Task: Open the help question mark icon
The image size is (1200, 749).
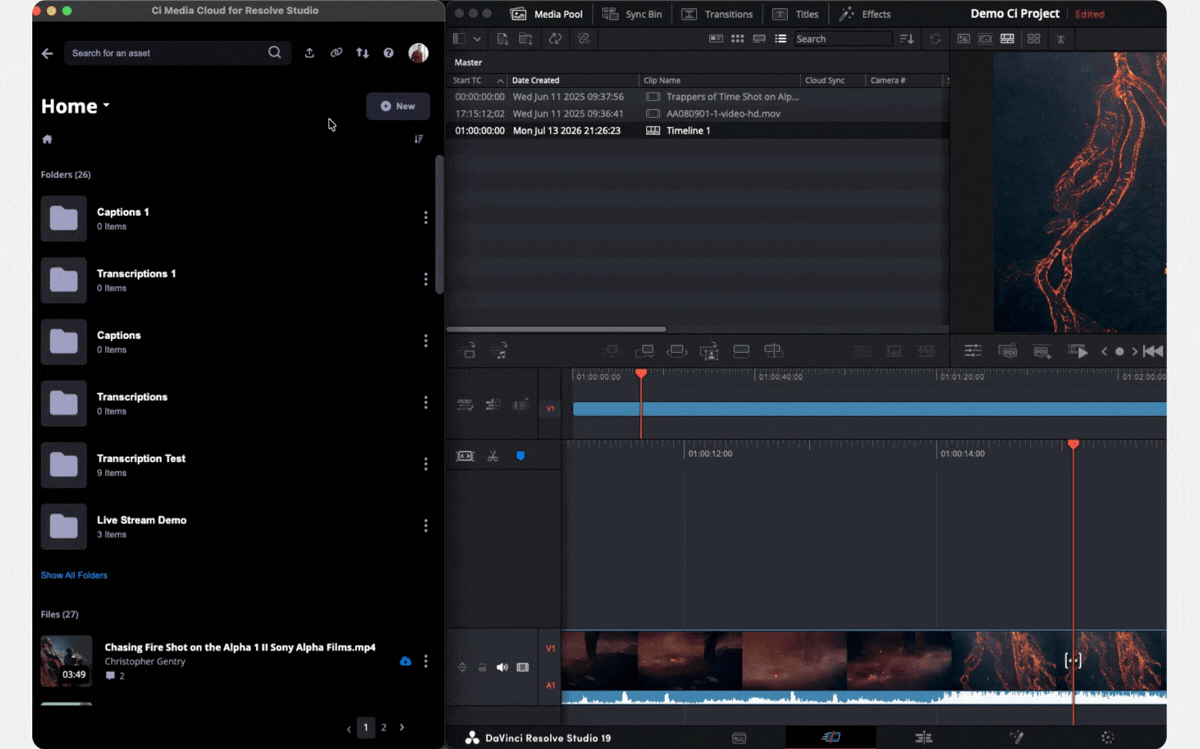Action: [x=388, y=53]
